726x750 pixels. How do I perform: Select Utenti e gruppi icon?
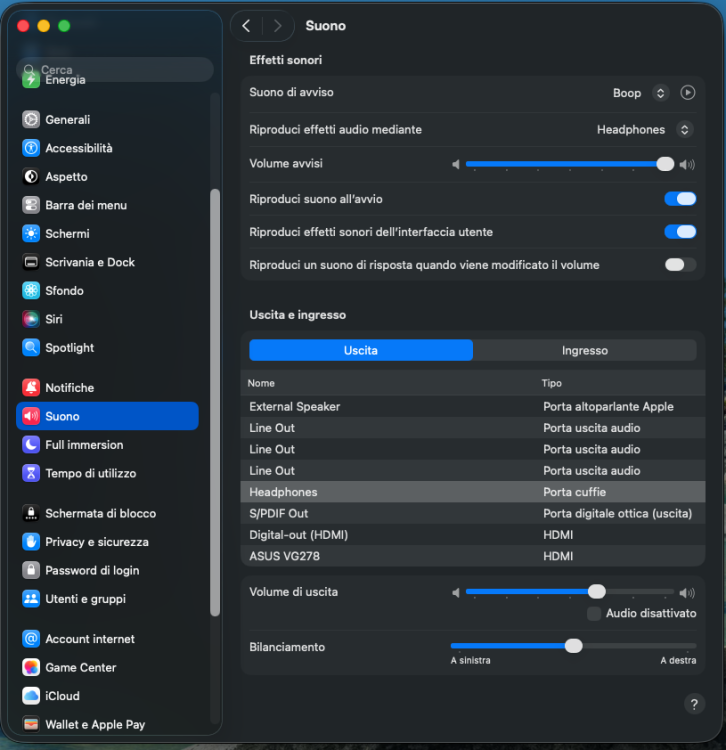point(31,599)
